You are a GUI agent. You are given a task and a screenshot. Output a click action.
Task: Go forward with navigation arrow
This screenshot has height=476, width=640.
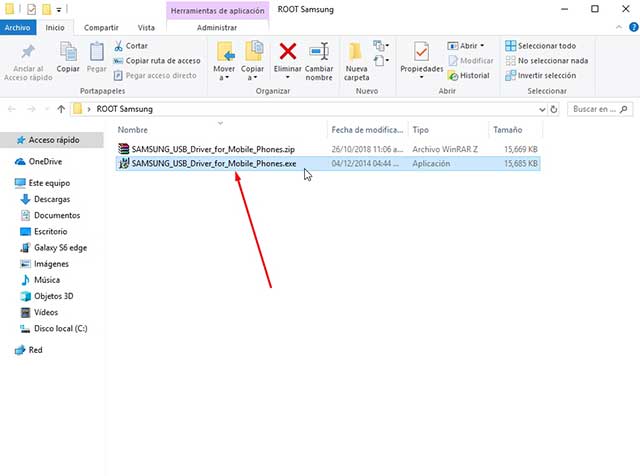(31, 109)
